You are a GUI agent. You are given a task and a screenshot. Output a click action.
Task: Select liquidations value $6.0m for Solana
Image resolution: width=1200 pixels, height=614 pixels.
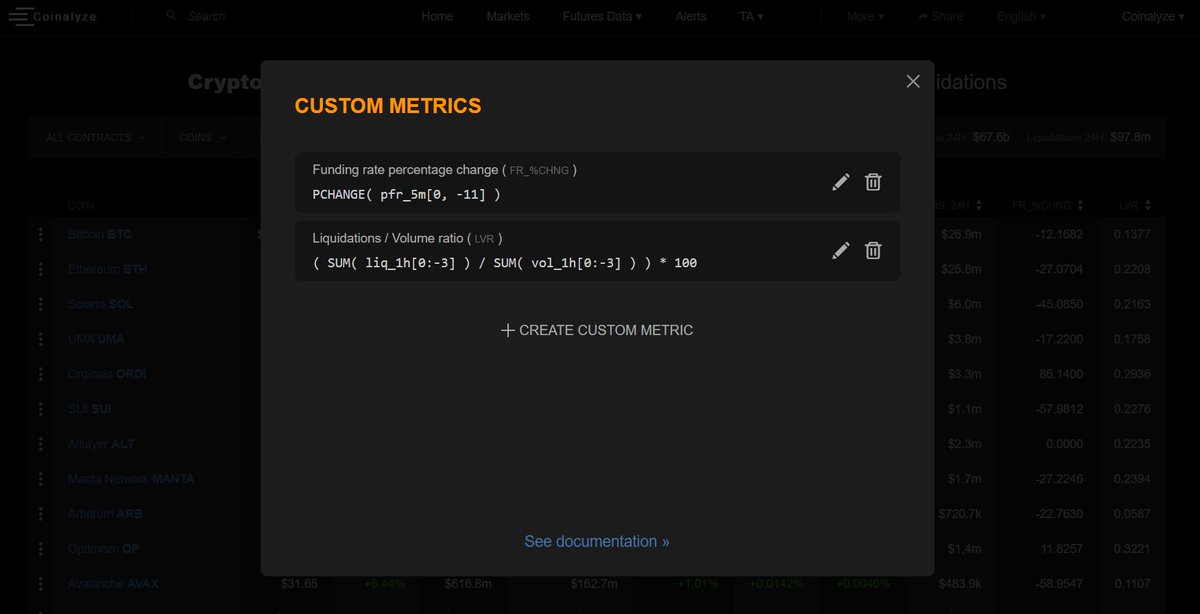coord(964,304)
